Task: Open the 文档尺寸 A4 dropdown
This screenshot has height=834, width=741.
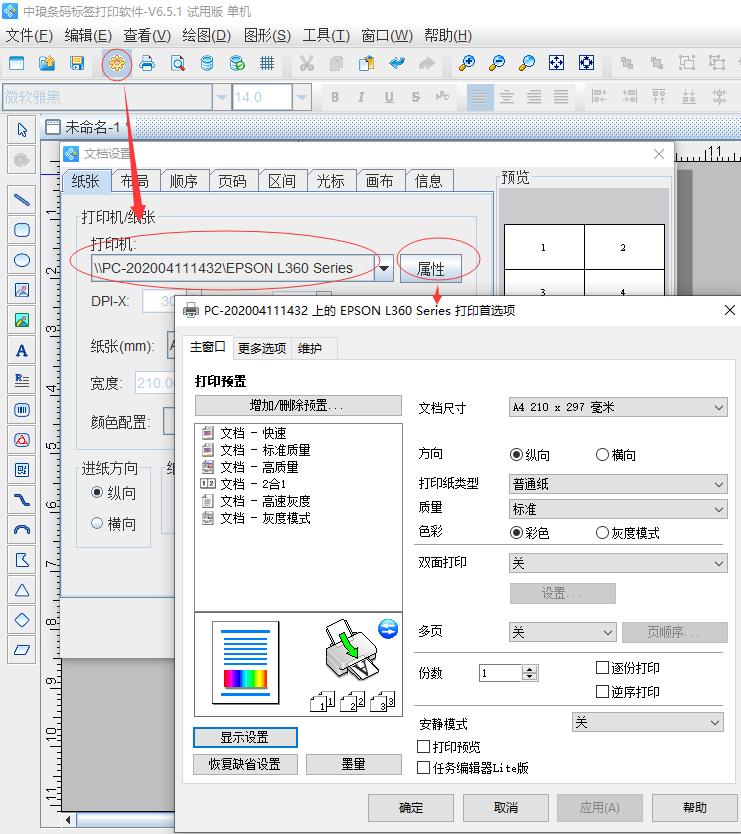Action: tap(617, 407)
